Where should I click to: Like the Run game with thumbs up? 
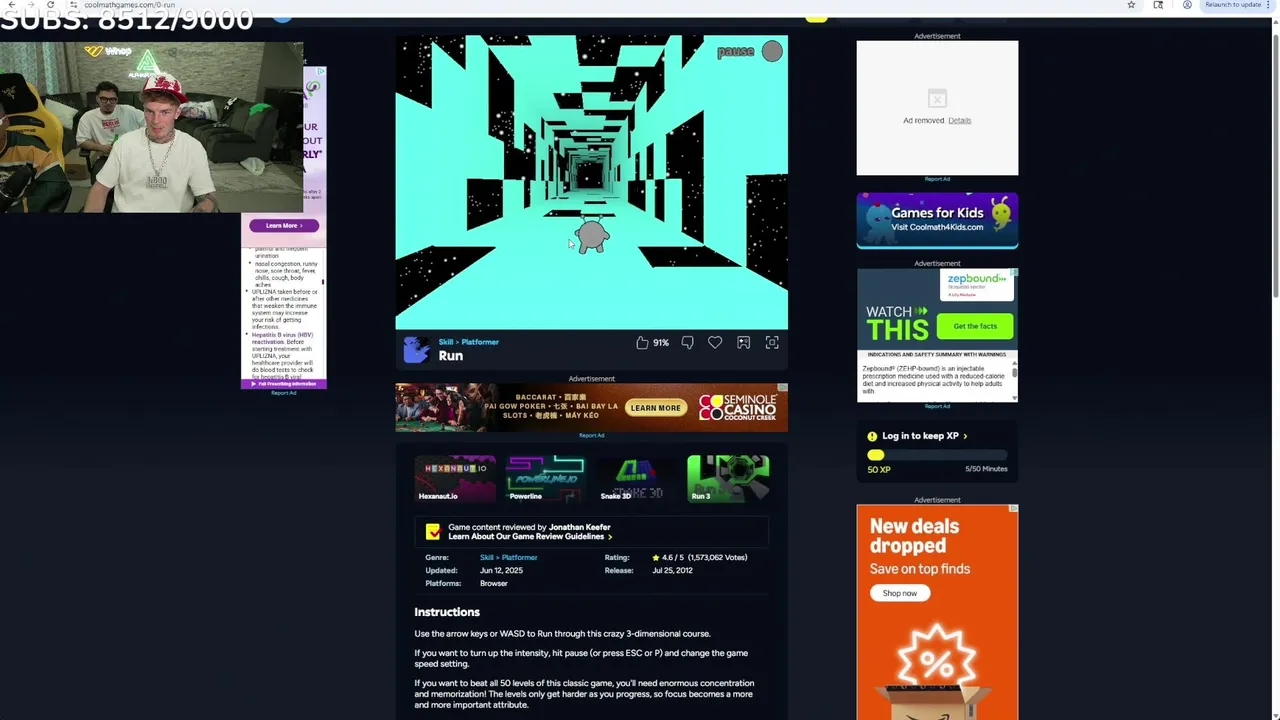(642, 343)
